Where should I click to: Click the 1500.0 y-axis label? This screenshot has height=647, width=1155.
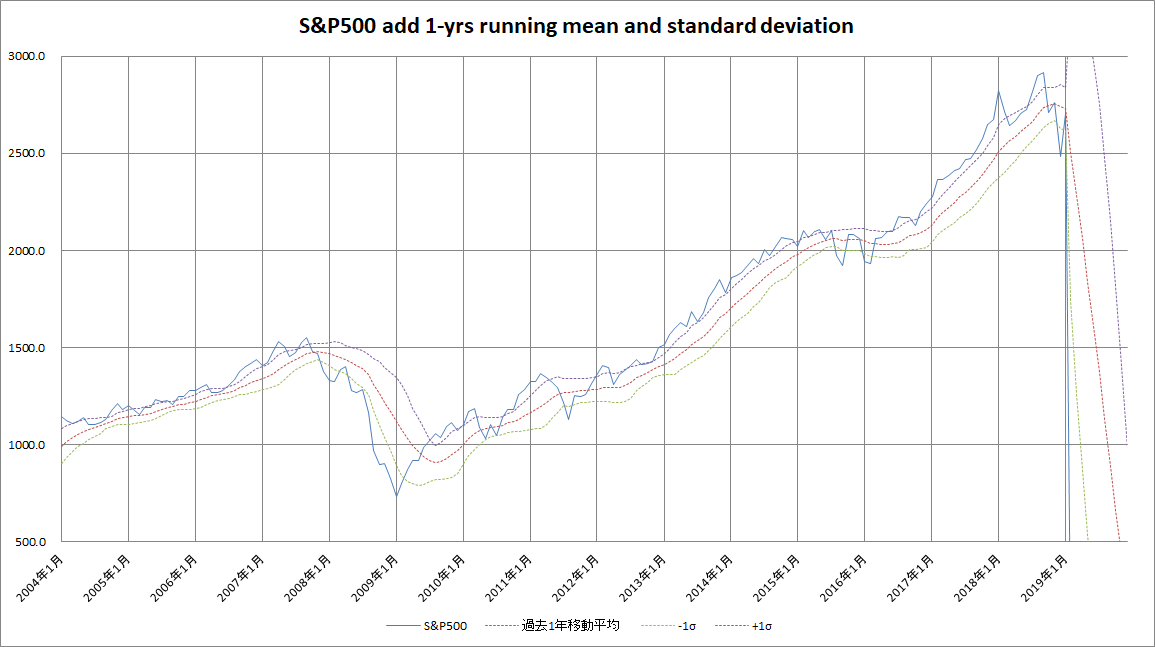(x=27, y=348)
